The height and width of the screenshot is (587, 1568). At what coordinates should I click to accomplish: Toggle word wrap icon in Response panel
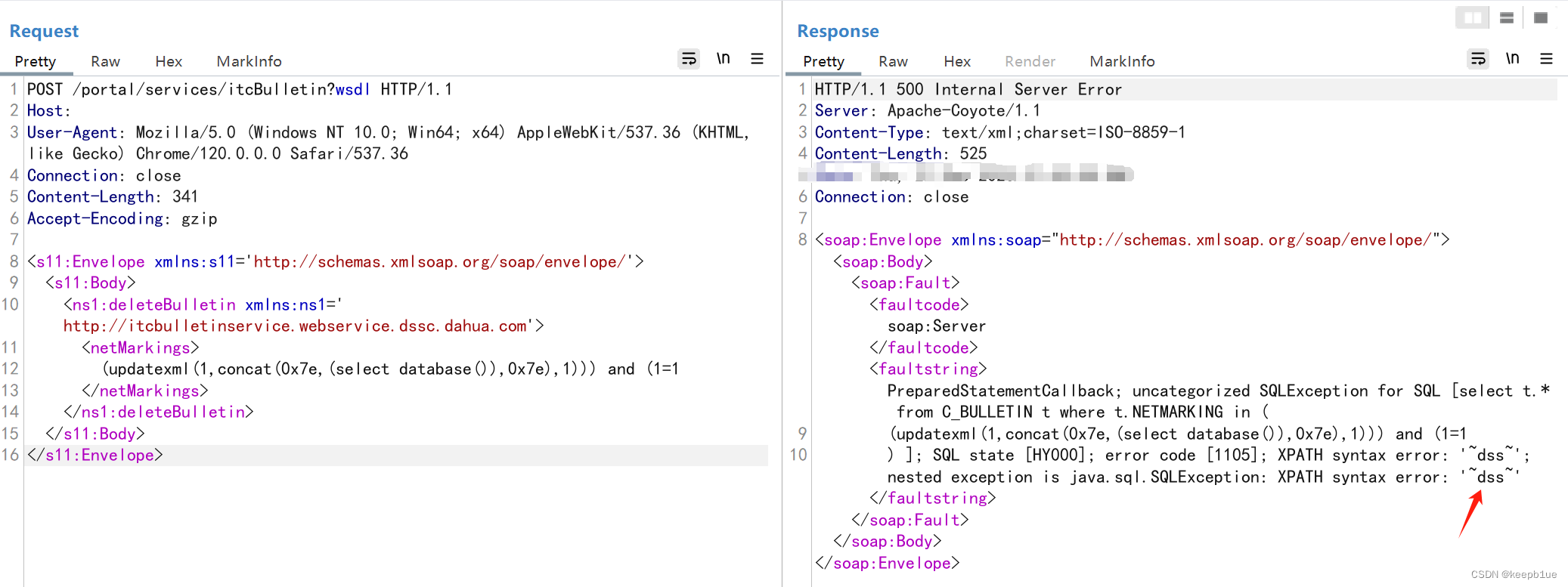pyautogui.click(x=1478, y=59)
